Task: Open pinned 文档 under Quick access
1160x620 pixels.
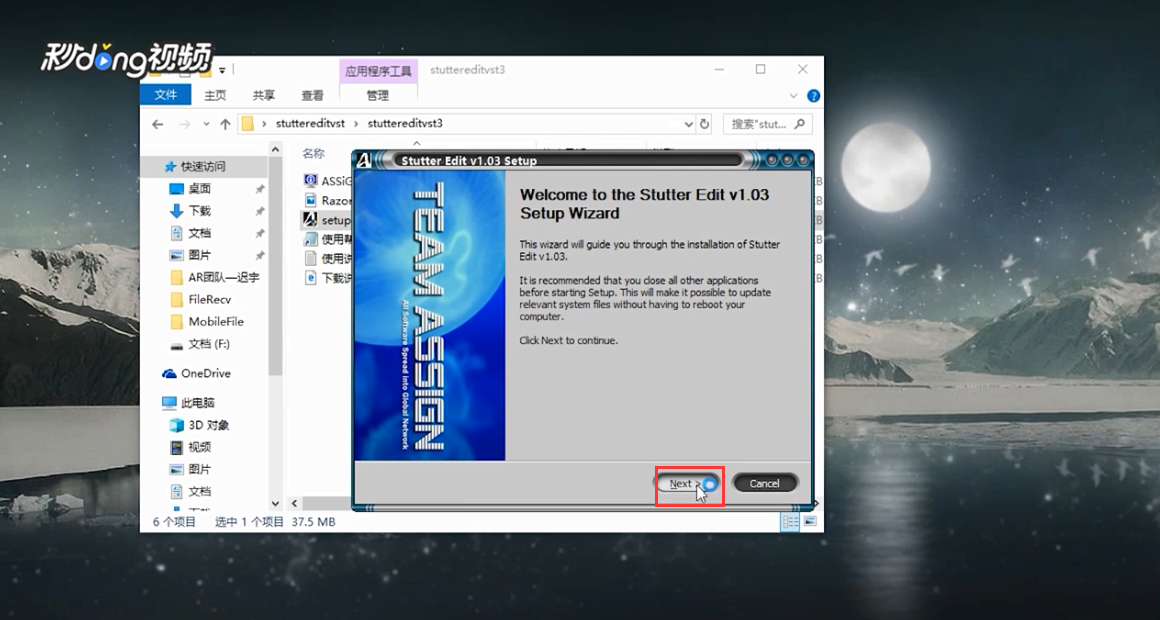Action: click(200, 233)
